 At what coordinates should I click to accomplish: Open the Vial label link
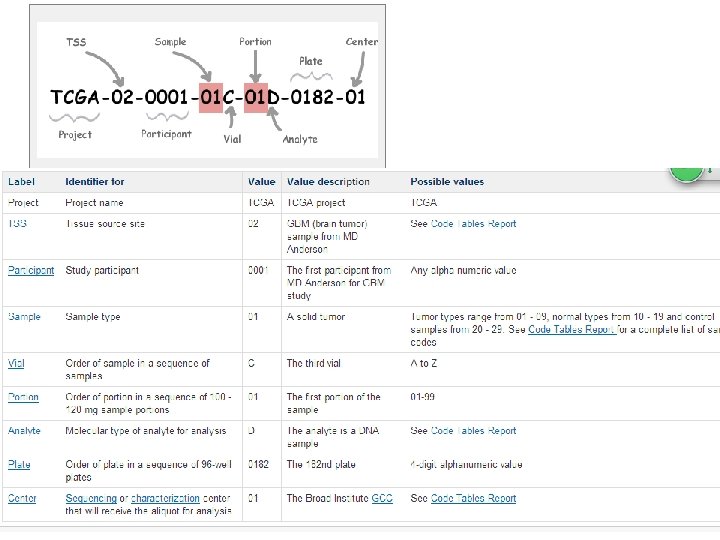point(15,364)
